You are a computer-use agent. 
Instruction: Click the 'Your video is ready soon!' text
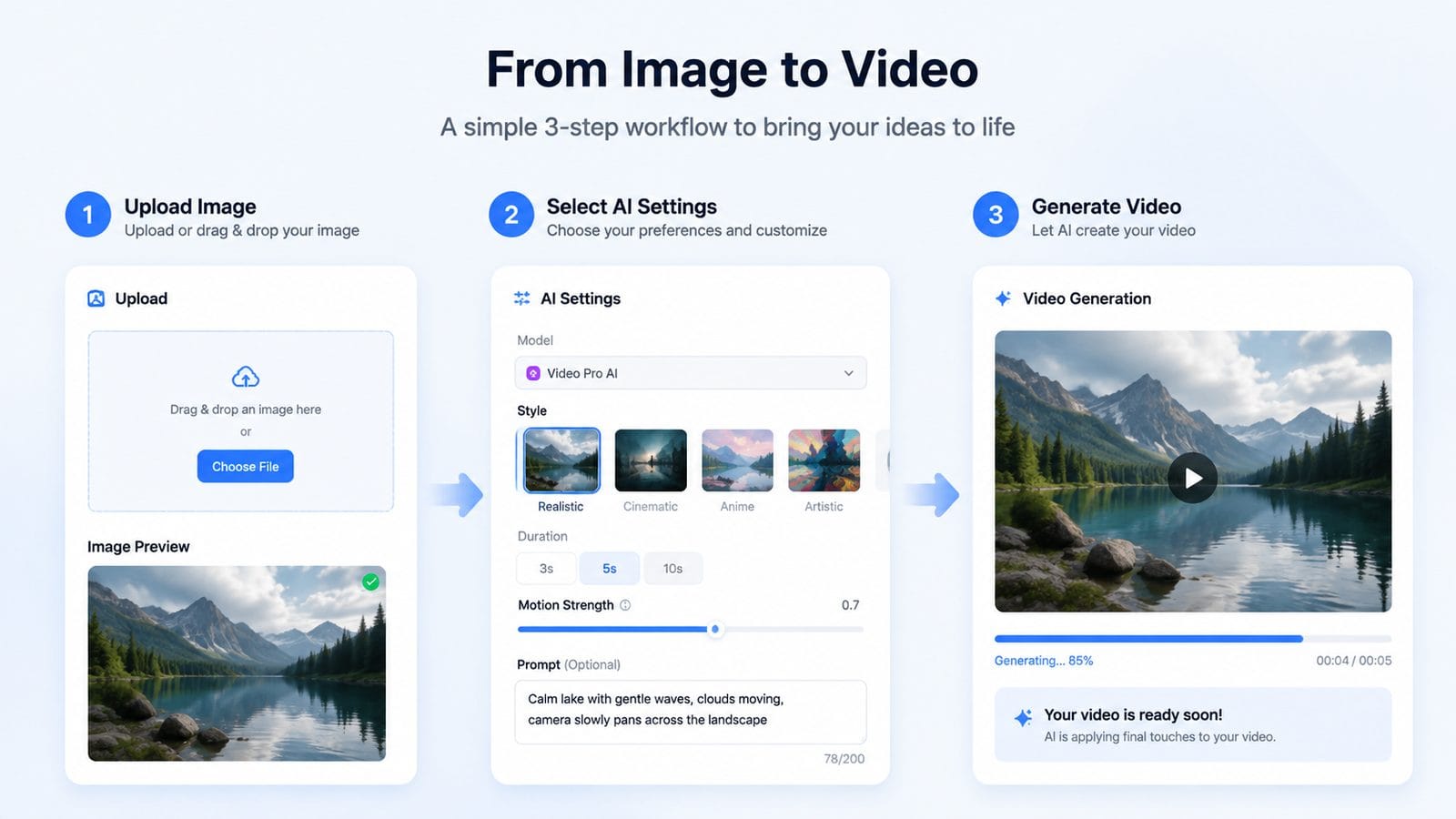pos(1133,715)
